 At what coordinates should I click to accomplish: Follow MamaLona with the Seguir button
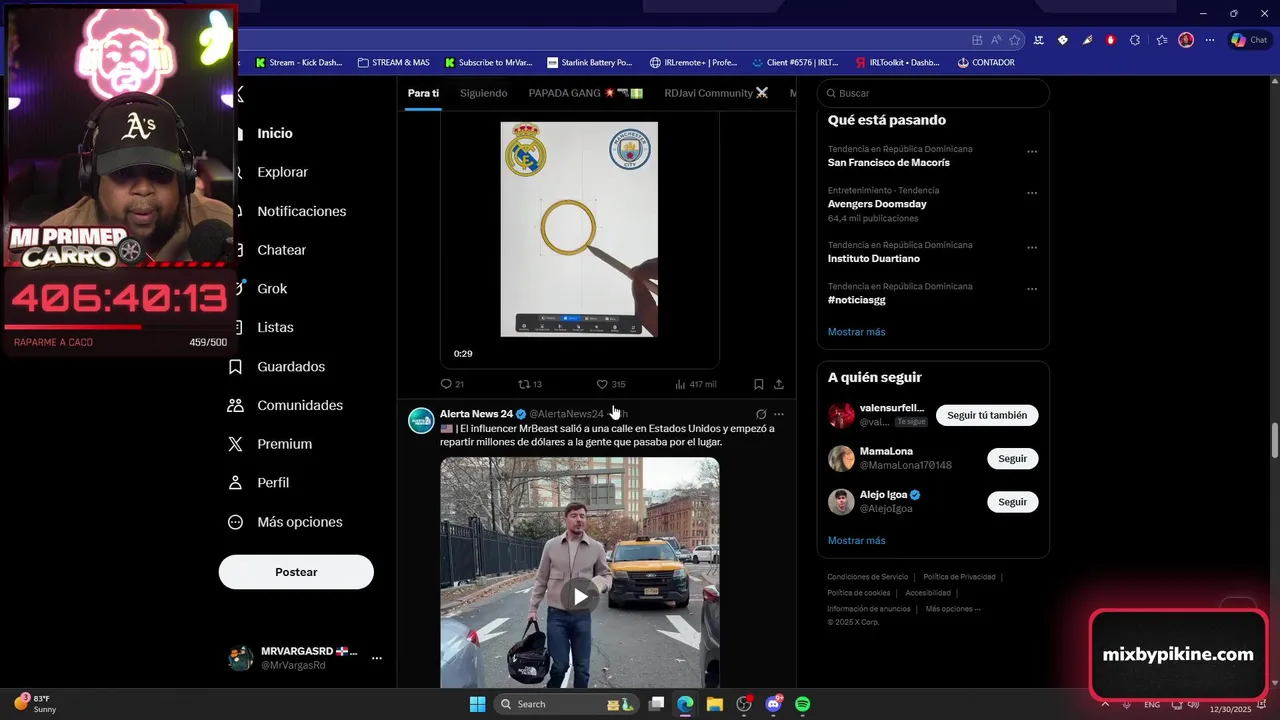[1012, 459]
